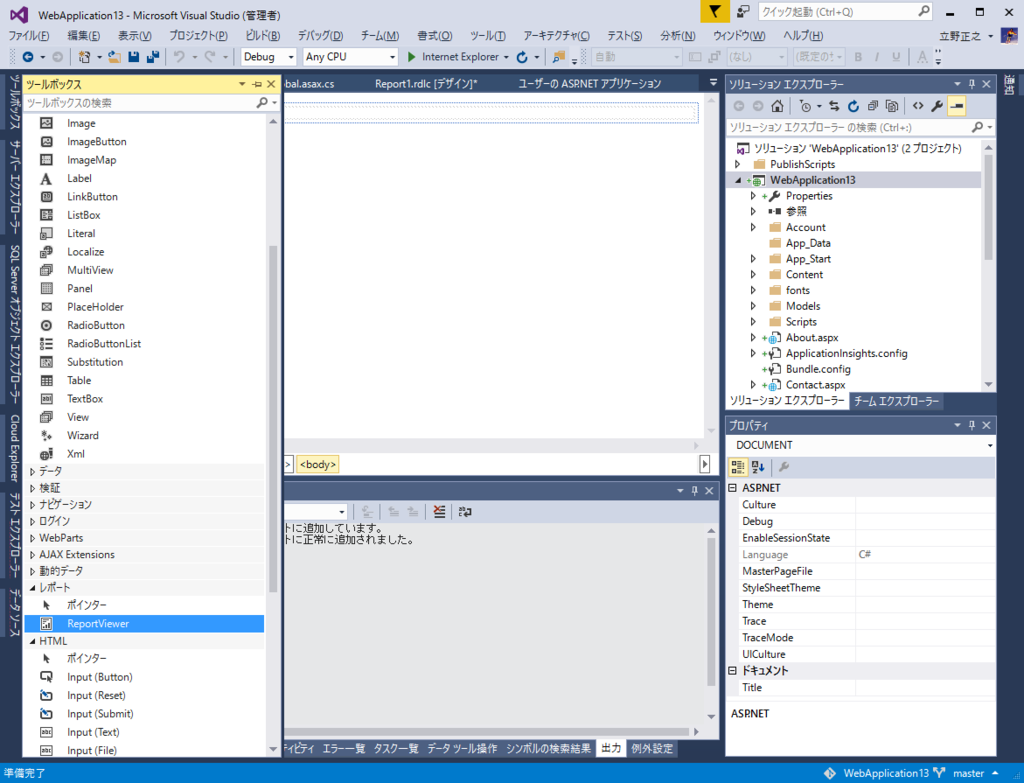This screenshot has width=1024, height=783.
Task: Select Bundle.config in Solution Explorer
Action: [818, 369]
